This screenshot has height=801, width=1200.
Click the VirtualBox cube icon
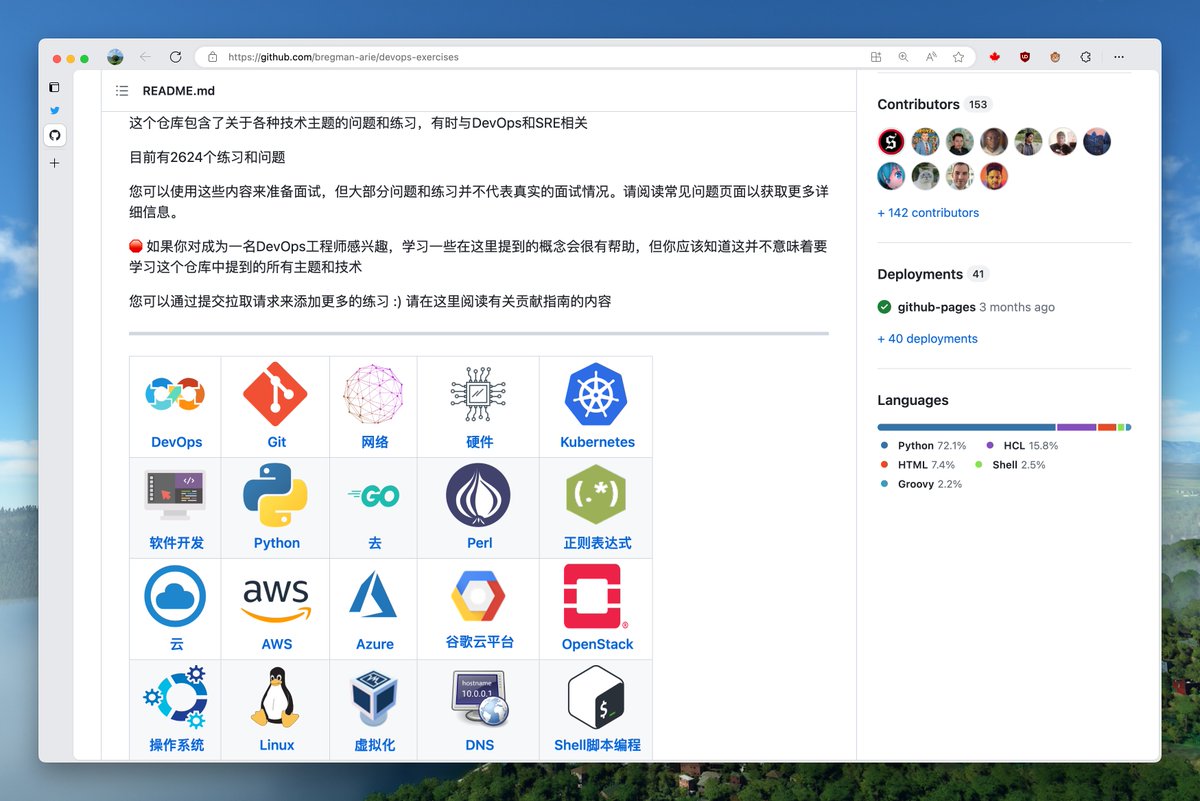tap(375, 697)
